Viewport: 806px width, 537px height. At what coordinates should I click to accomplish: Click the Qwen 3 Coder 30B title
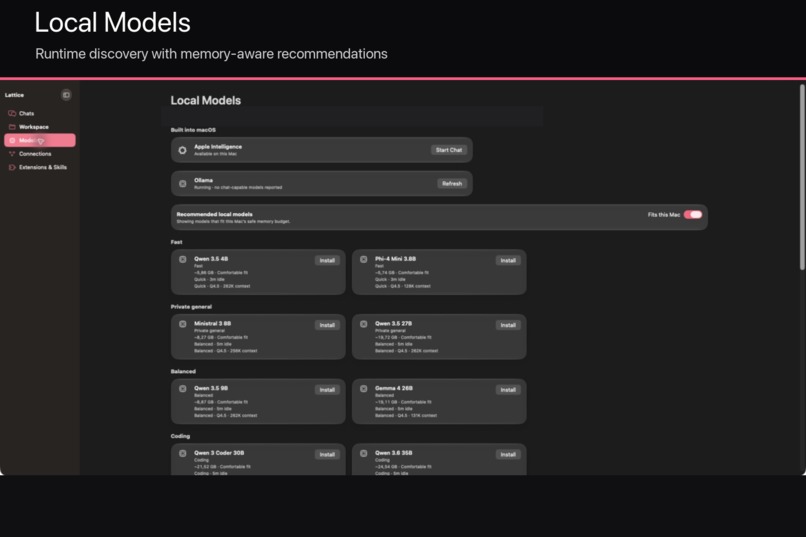219,453
